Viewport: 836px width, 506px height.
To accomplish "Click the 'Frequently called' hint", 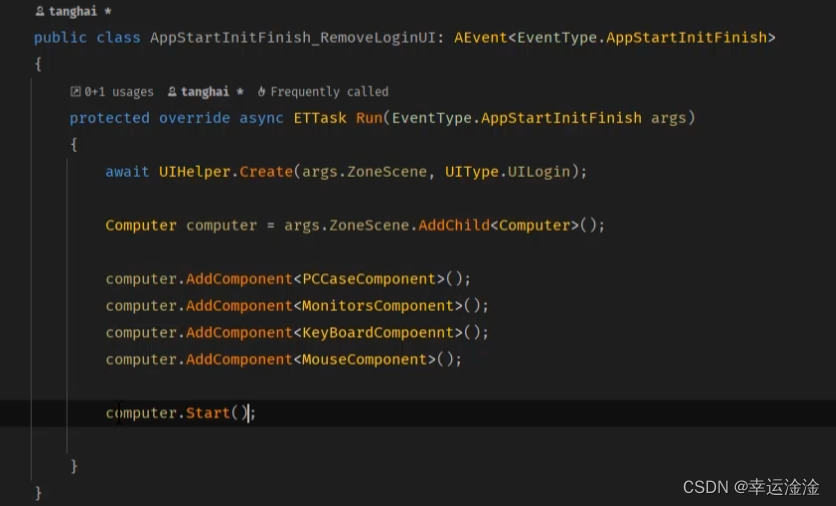I will (x=329, y=92).
